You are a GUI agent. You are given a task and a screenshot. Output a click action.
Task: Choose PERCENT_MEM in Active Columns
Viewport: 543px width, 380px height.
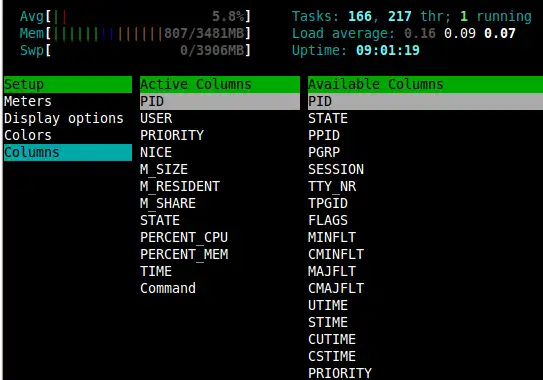(184, 255)
